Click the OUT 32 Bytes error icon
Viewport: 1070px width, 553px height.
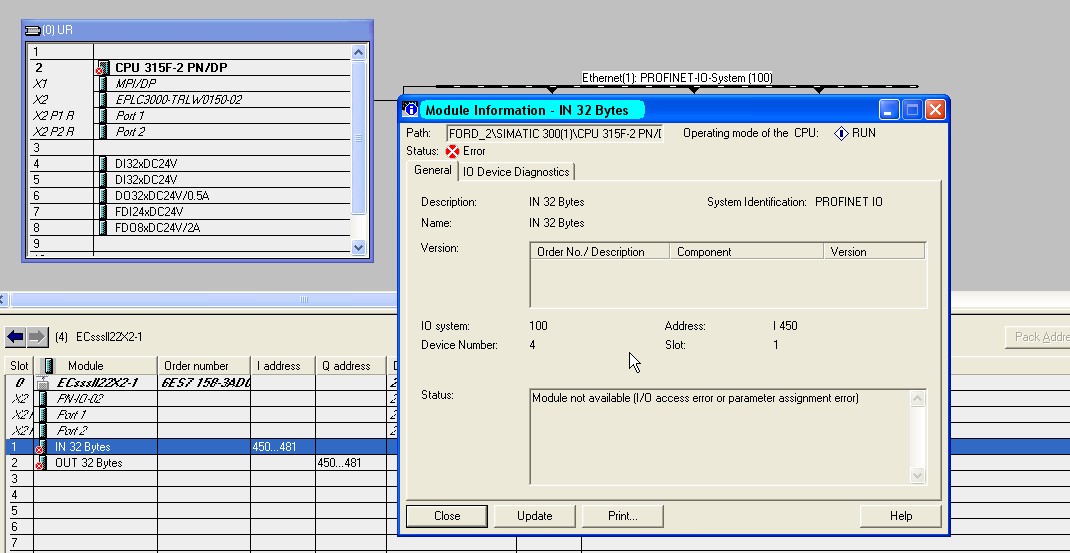(x=42, y=463)
